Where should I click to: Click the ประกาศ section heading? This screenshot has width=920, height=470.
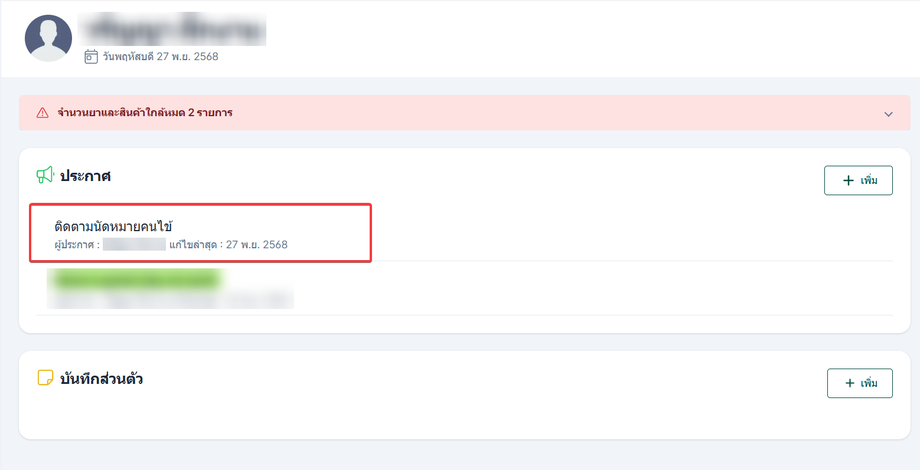coord(86,175)
